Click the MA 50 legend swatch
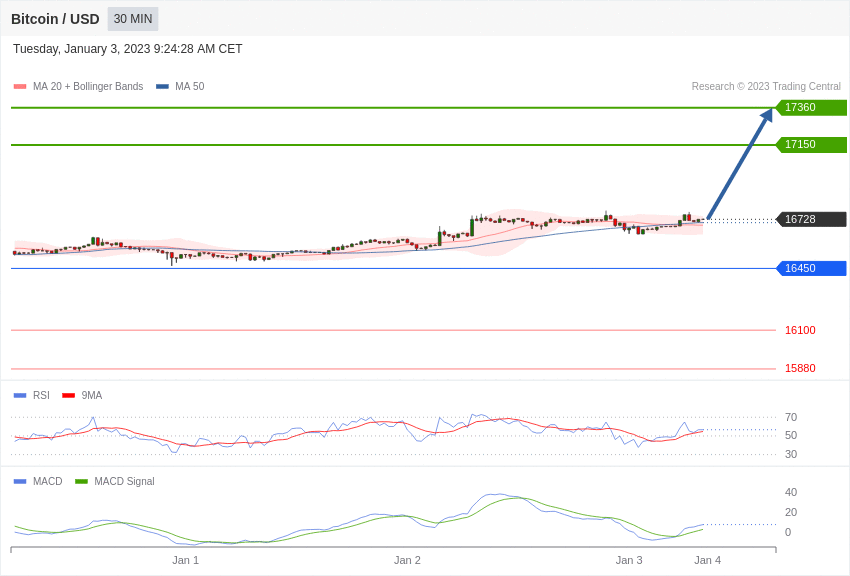This screenshot has width=850, height=576. coord(162,86)
